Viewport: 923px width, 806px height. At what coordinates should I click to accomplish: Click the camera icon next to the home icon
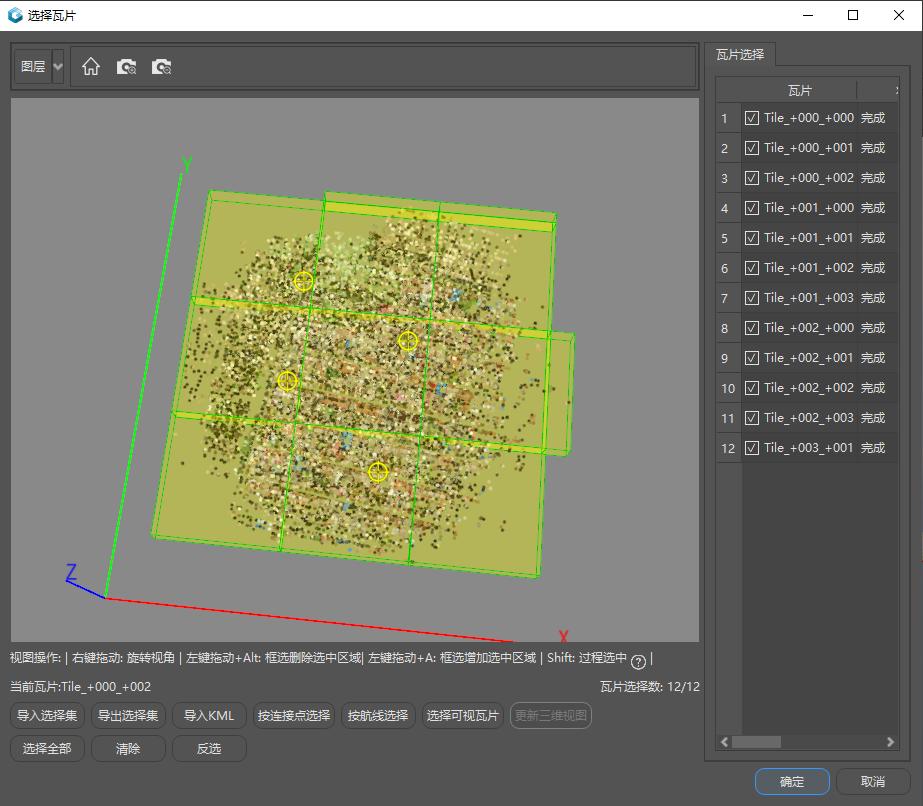coord(127,67)
